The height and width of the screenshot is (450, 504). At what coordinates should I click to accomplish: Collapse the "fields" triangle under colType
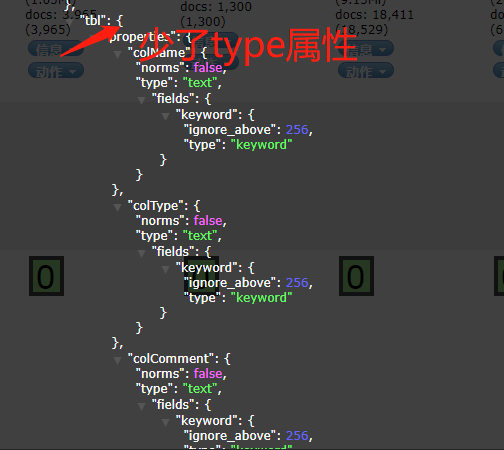point(141,253)
